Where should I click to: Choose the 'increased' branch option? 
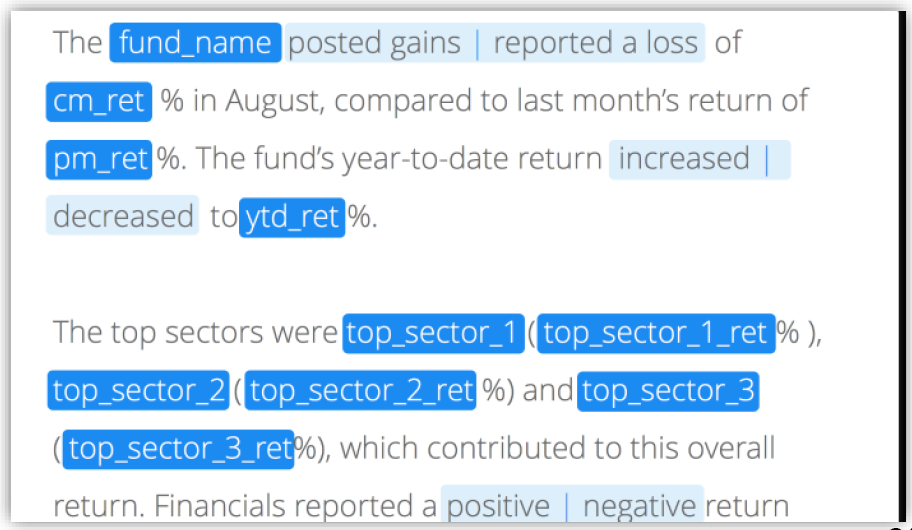(x=684, y=159)
